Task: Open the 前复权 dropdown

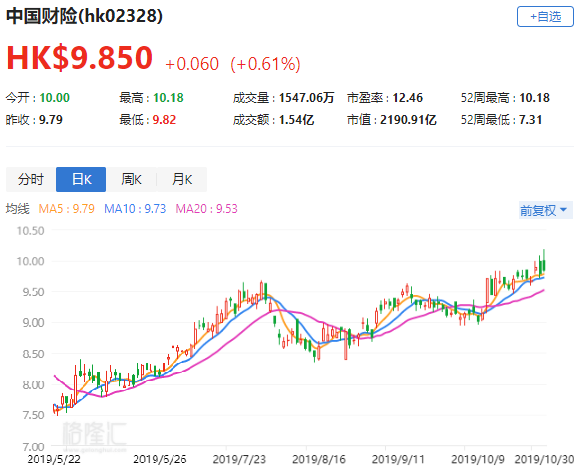Action: [x=546, y=210]
